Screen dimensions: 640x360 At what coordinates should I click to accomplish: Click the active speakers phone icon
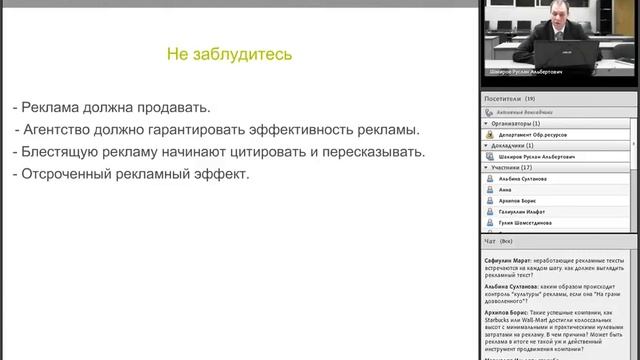click(x=489, y=112)
